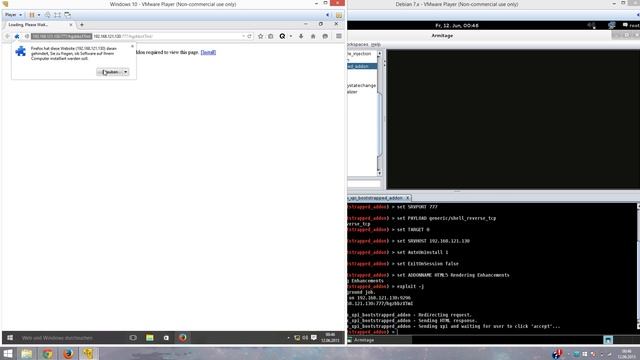Show Firefox bookmarks list icon

pos(271,36)
